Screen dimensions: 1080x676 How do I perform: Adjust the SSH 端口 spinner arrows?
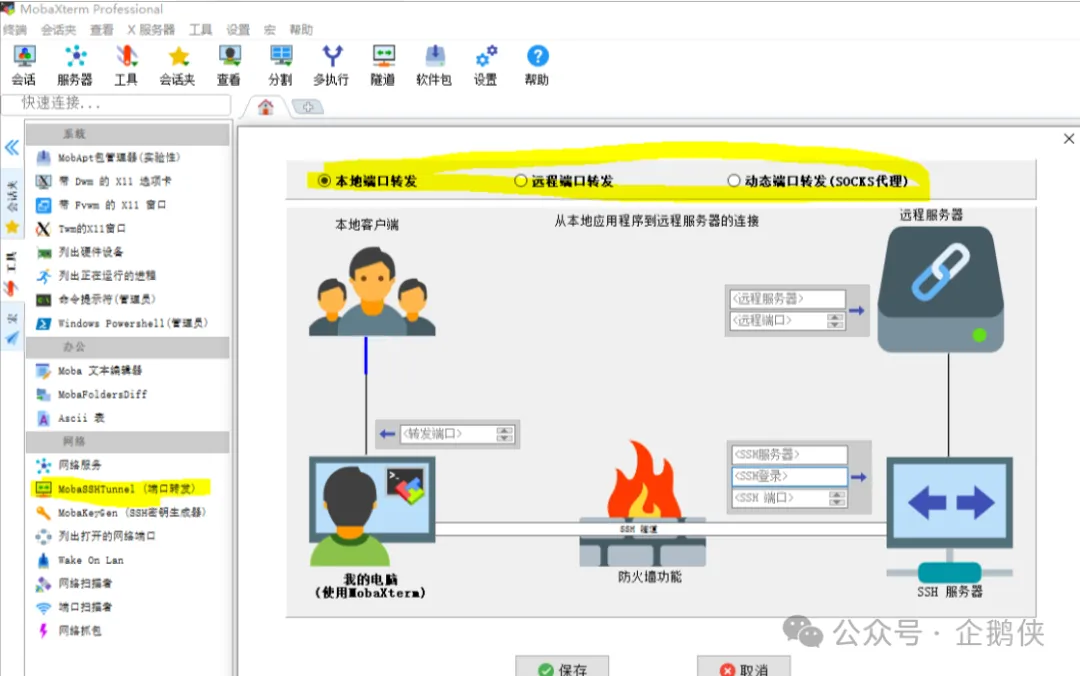click(x=837, y=498)
